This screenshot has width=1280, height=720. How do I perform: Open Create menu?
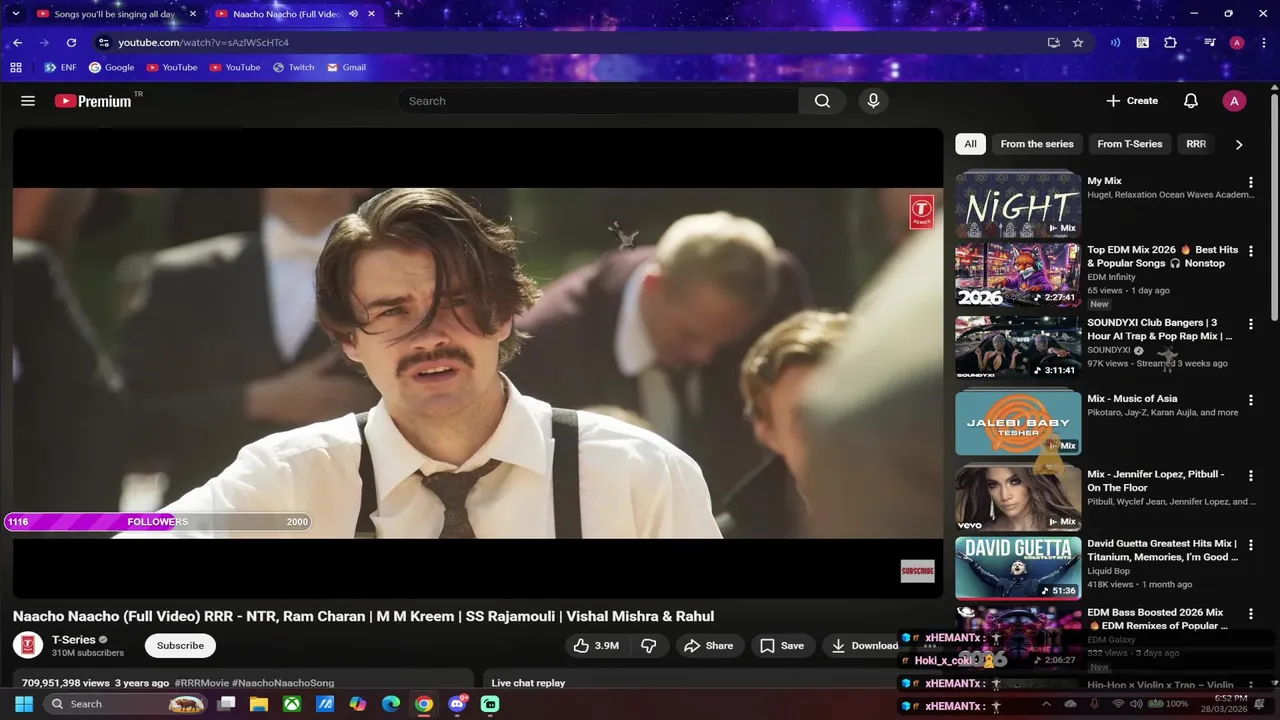(1132, 101)
